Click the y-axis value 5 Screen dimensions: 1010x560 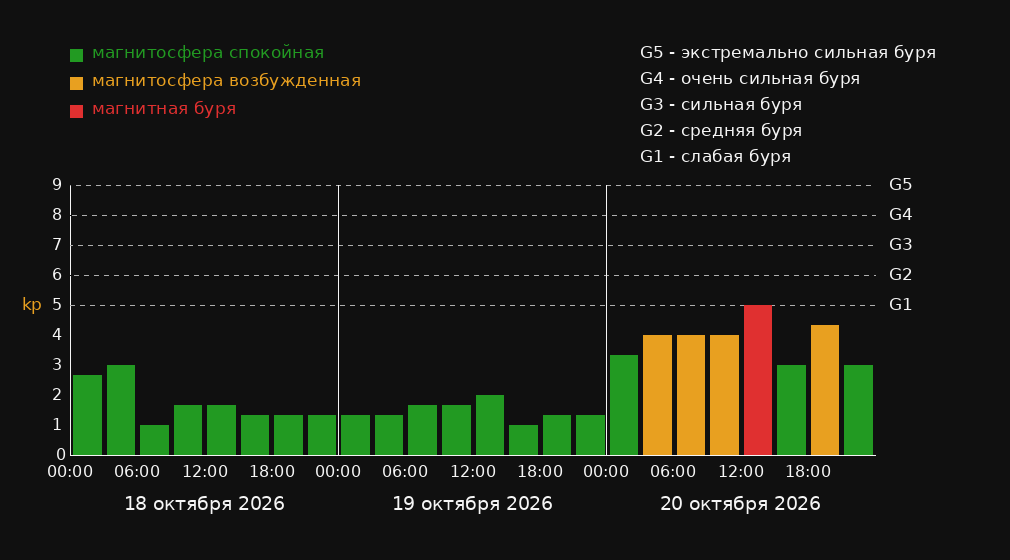tap(57, 305)
